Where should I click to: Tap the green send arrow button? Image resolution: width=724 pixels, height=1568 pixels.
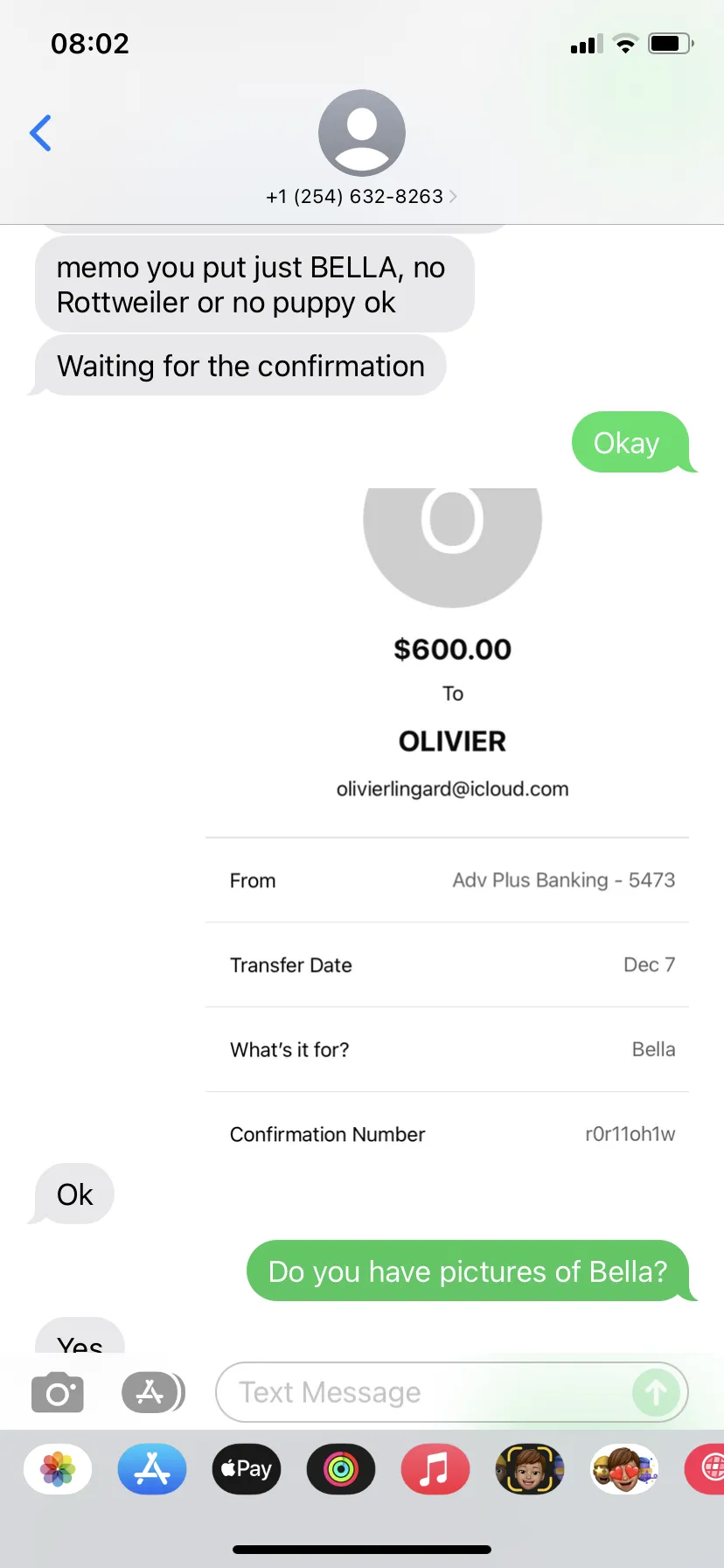(656, 1392)
